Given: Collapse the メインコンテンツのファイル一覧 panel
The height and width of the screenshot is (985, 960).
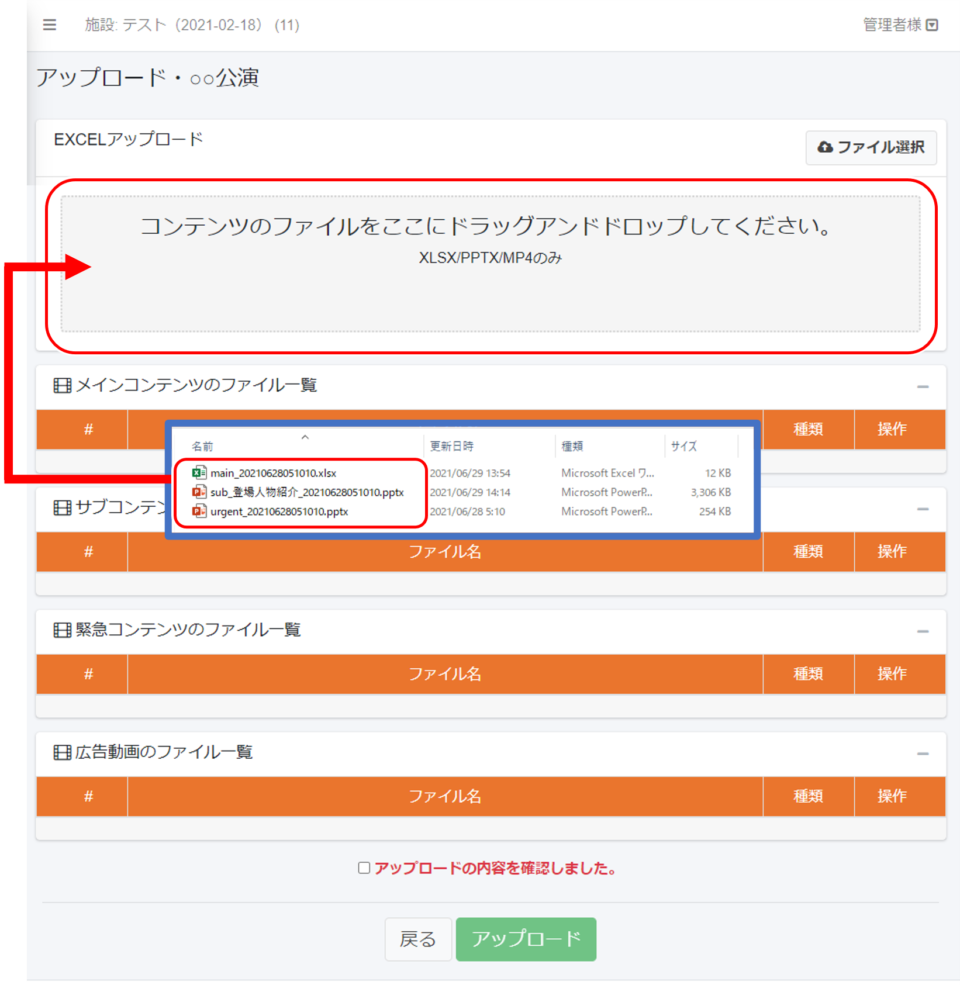Looking at the screenshot, I should (922, 387).
